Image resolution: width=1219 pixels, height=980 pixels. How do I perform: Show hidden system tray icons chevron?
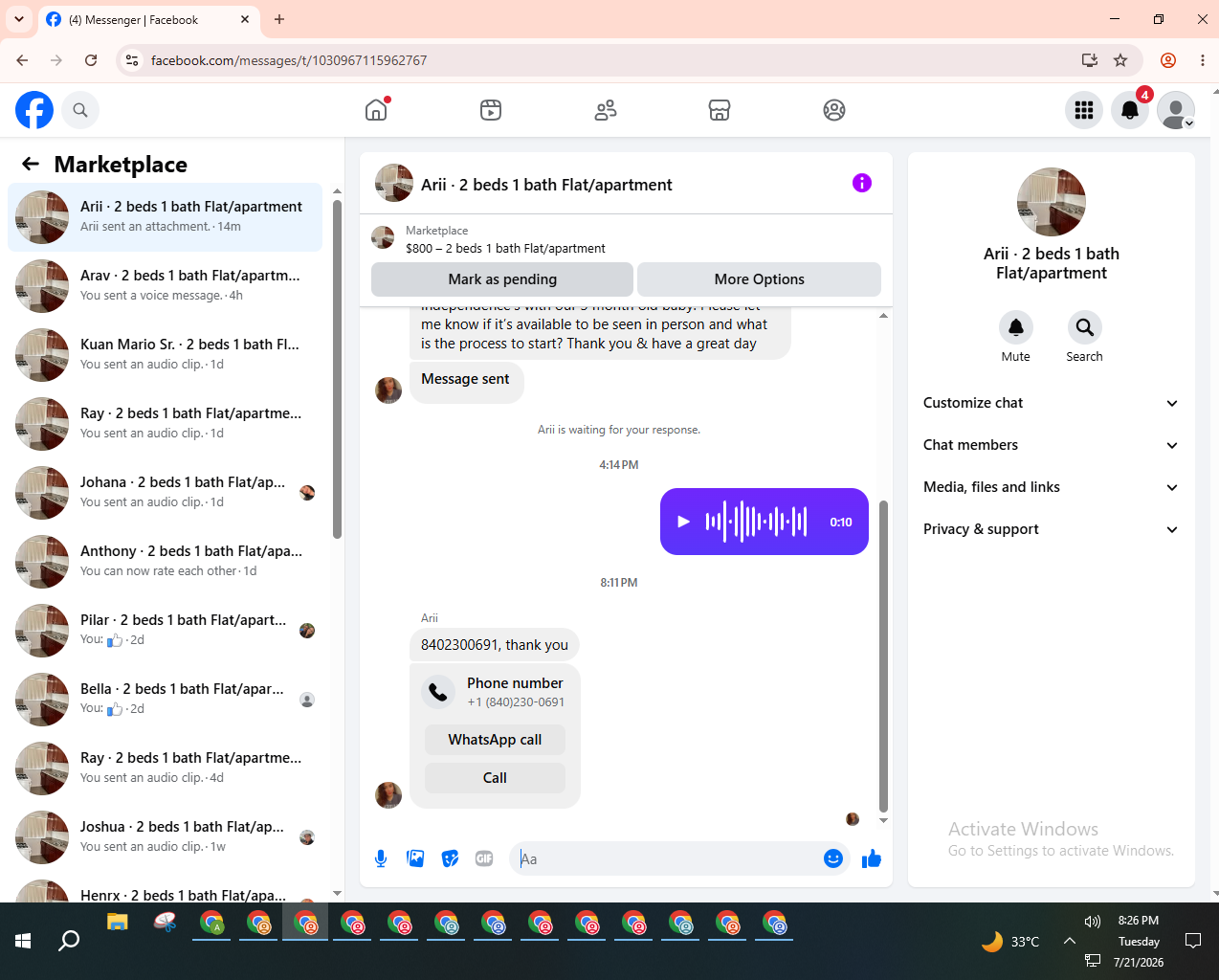coord(1070,941)
